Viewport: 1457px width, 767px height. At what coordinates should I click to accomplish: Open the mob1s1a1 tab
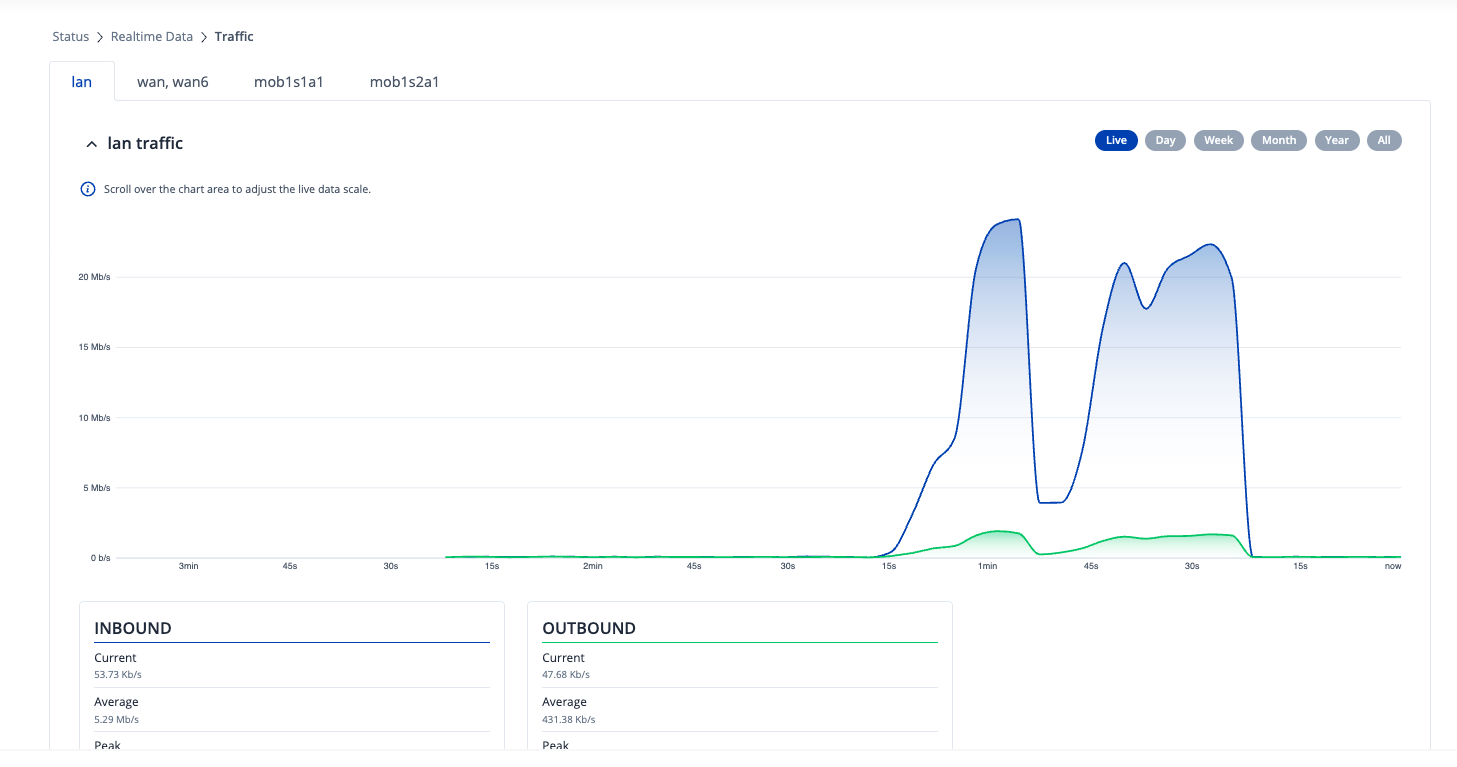tap(288, 82)
